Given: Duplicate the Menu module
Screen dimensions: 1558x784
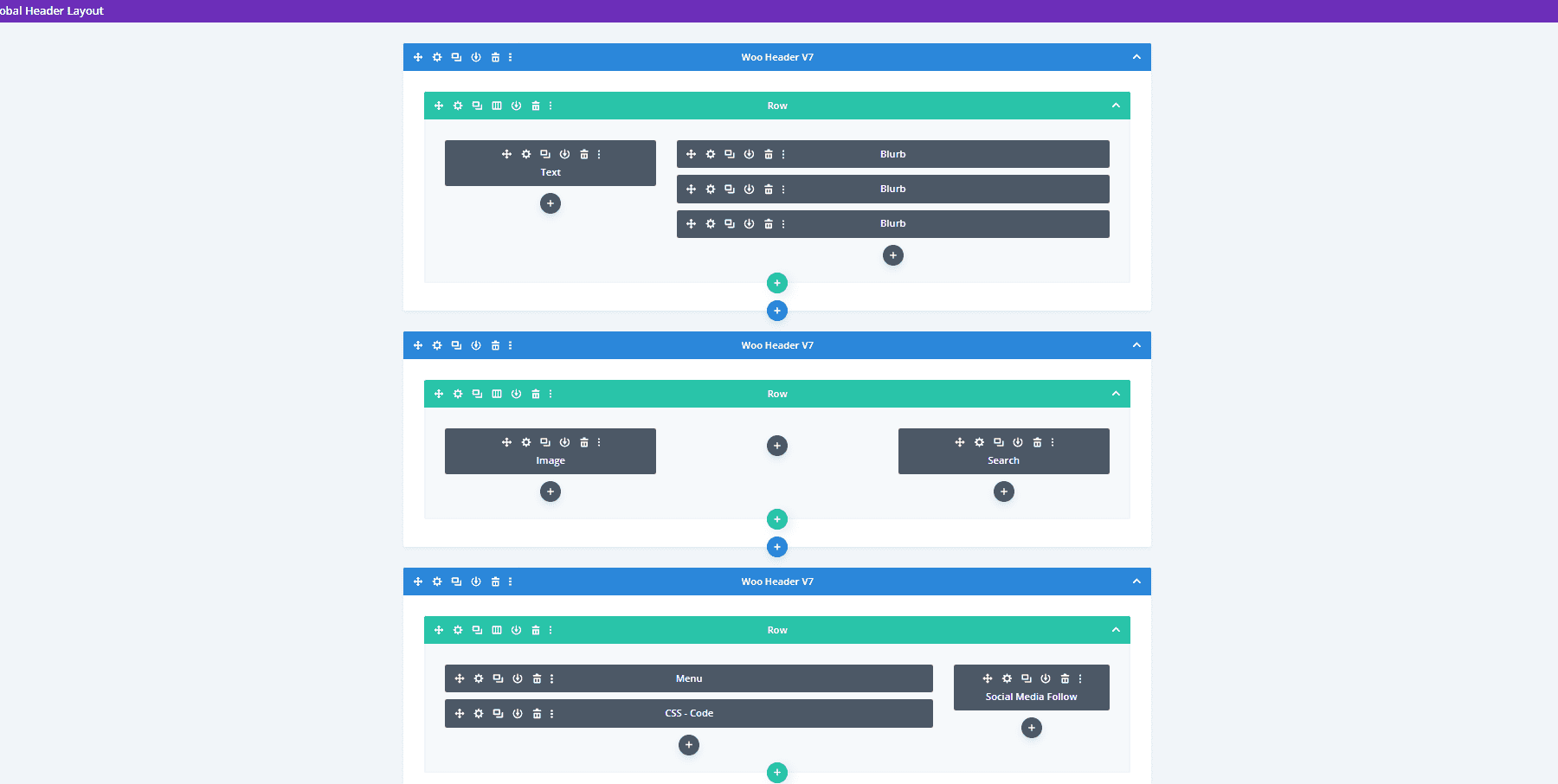Looking at the screenshot, I should click(498, 678).
